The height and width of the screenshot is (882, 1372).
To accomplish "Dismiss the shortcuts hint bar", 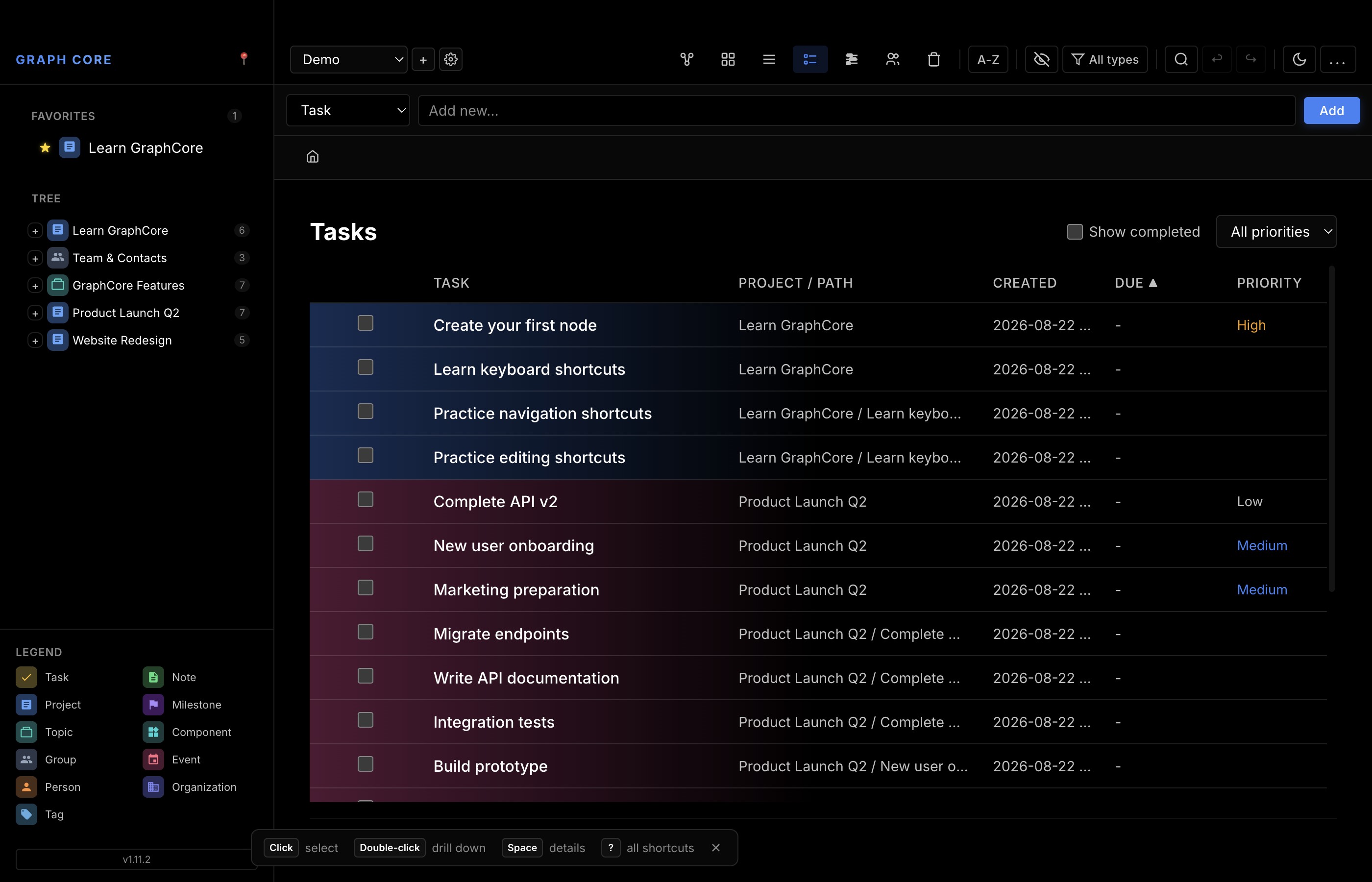I will [716, 848].
